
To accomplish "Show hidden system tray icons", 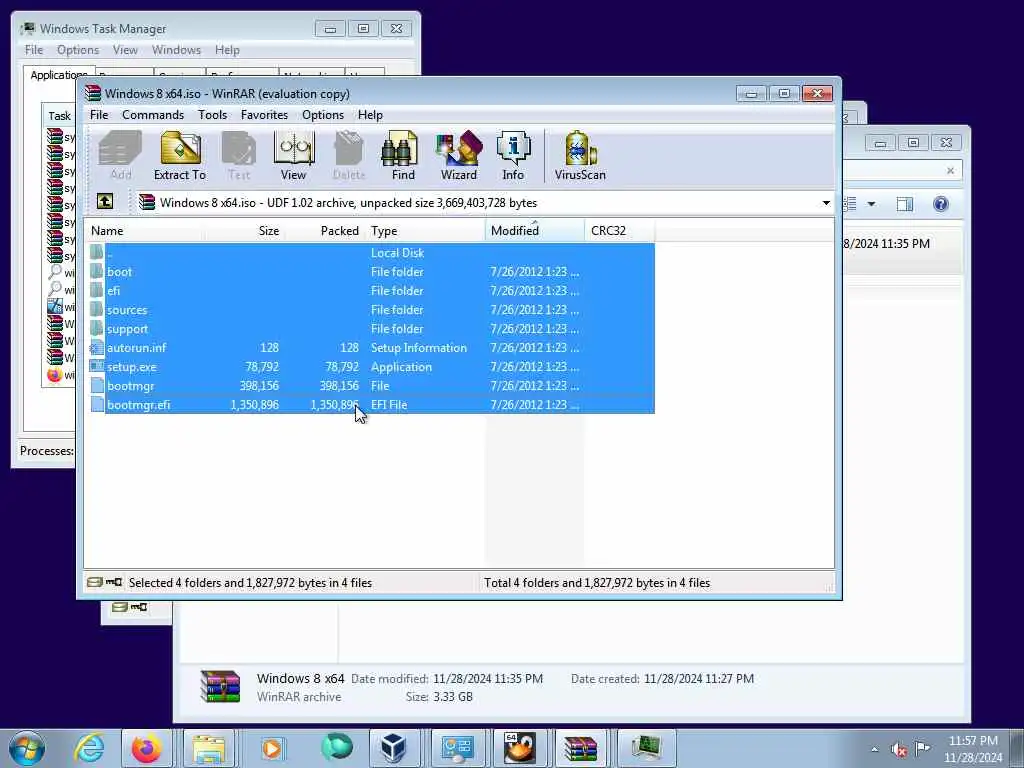I will 874,750.
